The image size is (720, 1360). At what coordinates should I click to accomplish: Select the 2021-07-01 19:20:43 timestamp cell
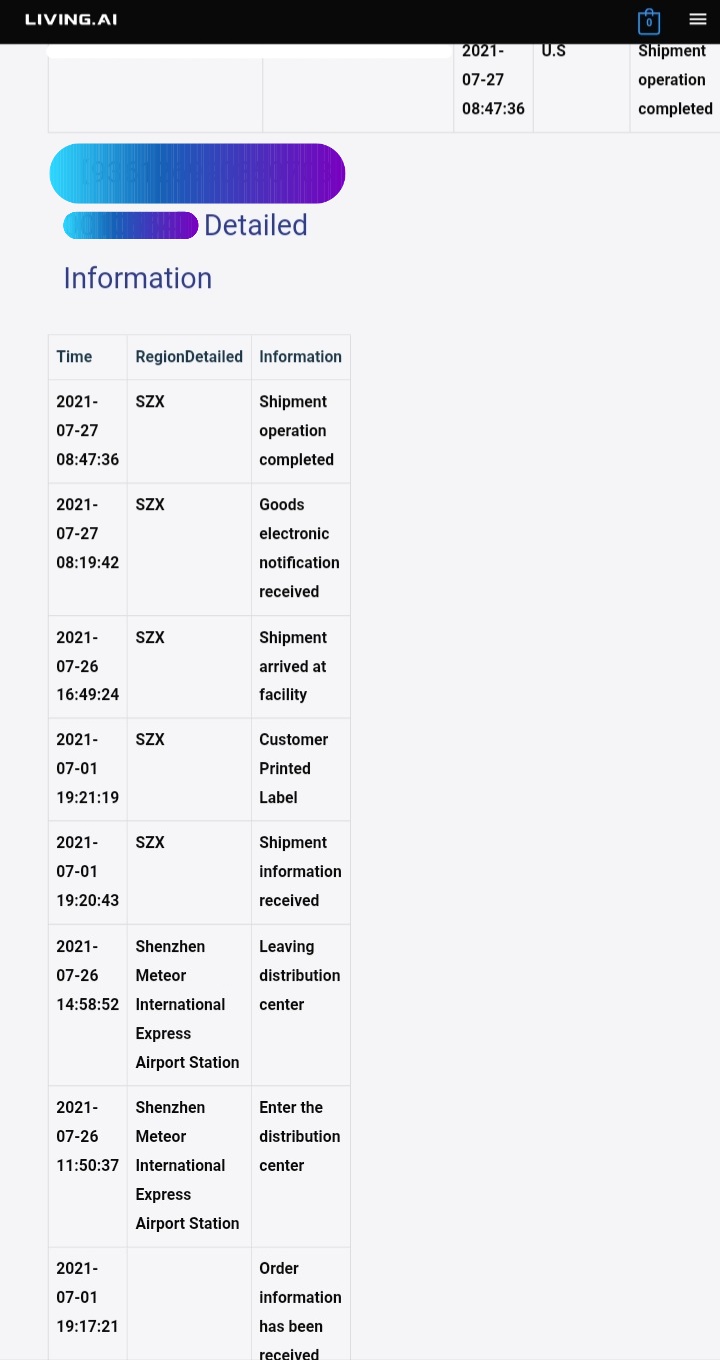[x=87, y=871]
